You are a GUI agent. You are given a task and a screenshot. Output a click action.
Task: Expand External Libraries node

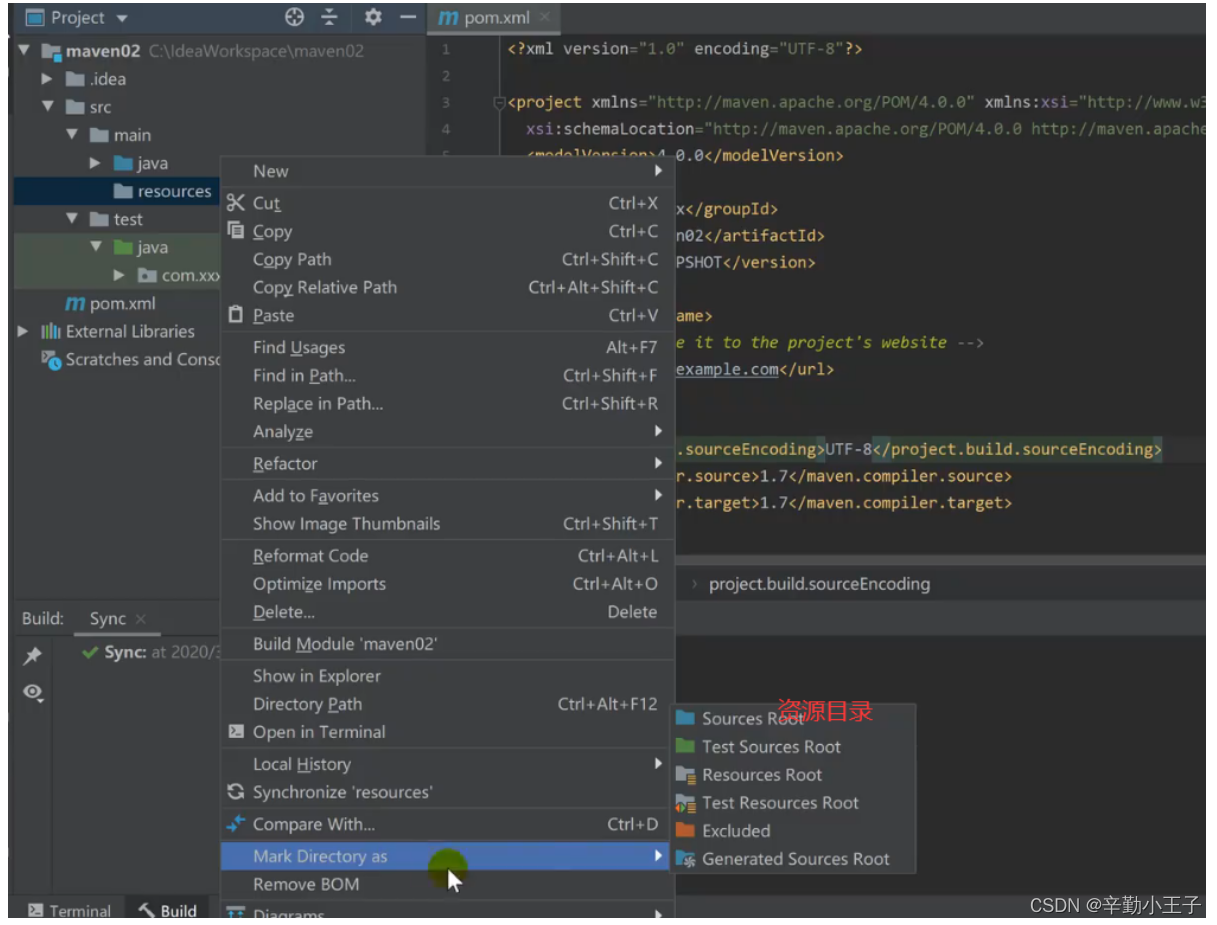(24, 331)
